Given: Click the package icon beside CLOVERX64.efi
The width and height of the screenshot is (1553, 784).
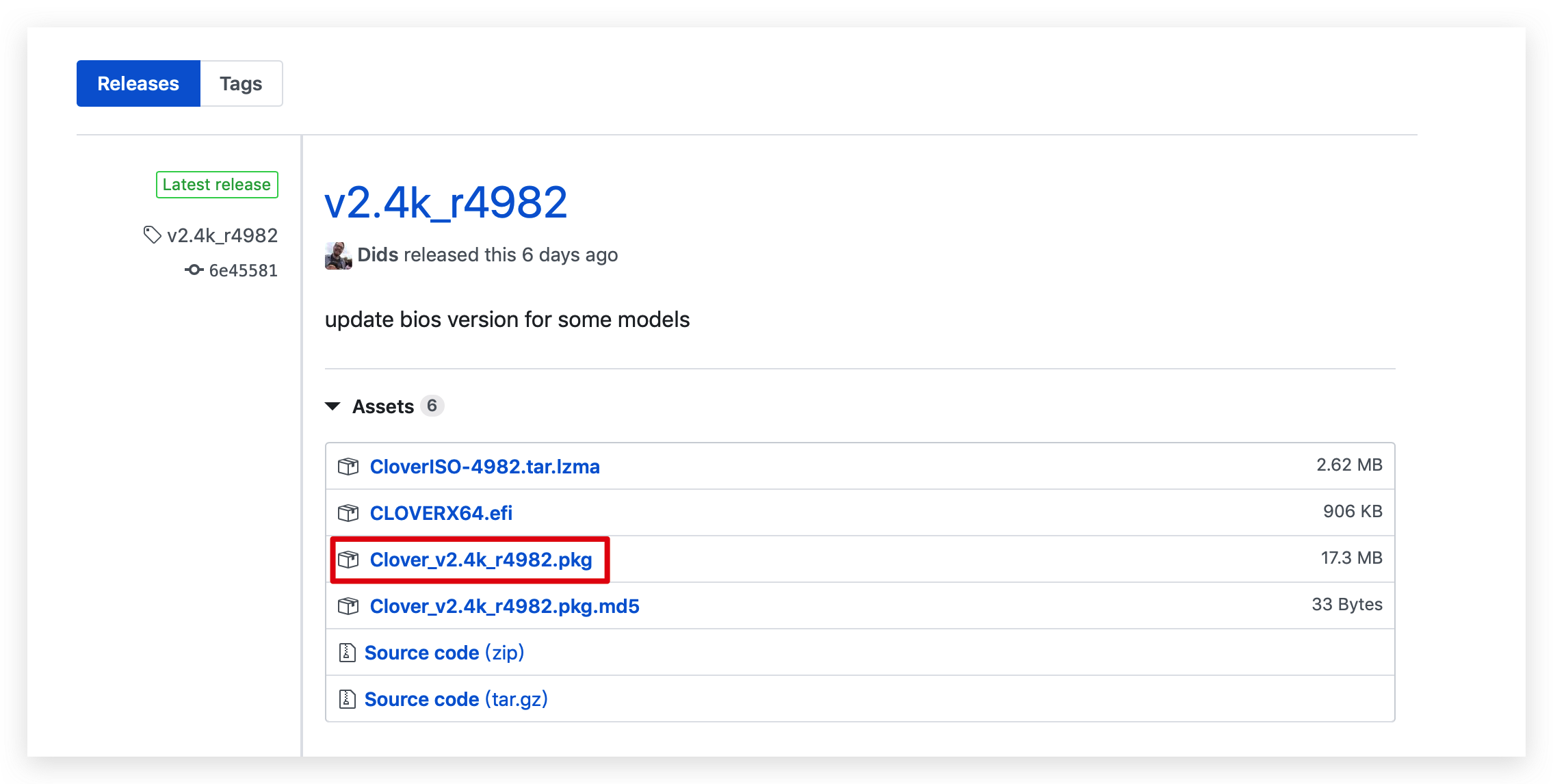Looking at the screenshot, I should point(348,513).
